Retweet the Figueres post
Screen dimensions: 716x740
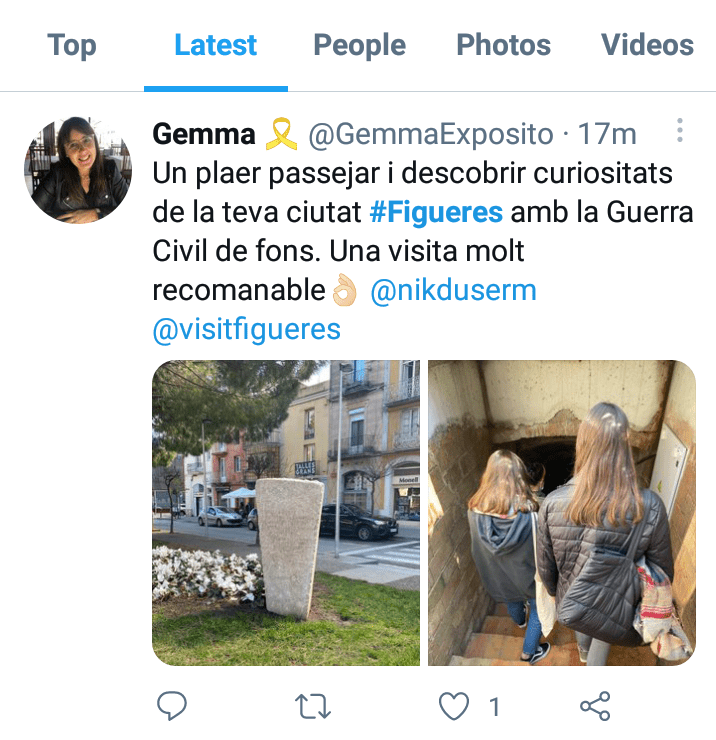312,706
